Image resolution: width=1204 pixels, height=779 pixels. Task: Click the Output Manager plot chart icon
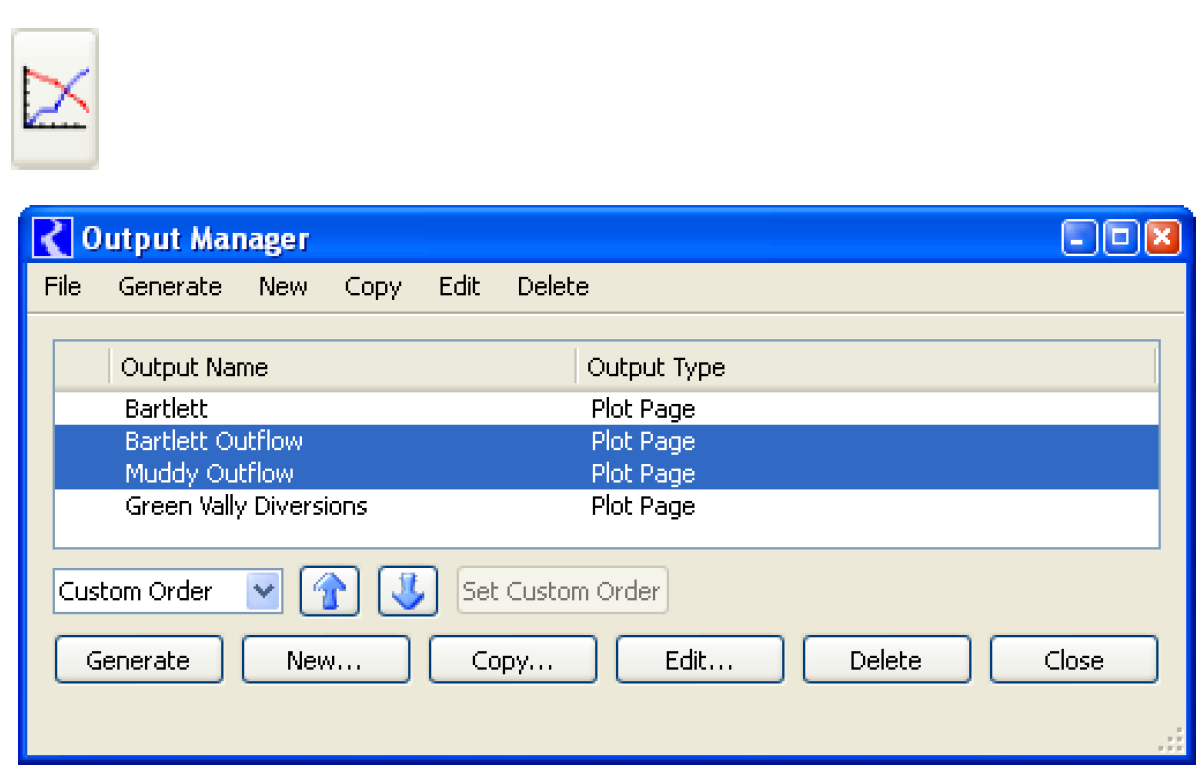click(x=55, y=98)
